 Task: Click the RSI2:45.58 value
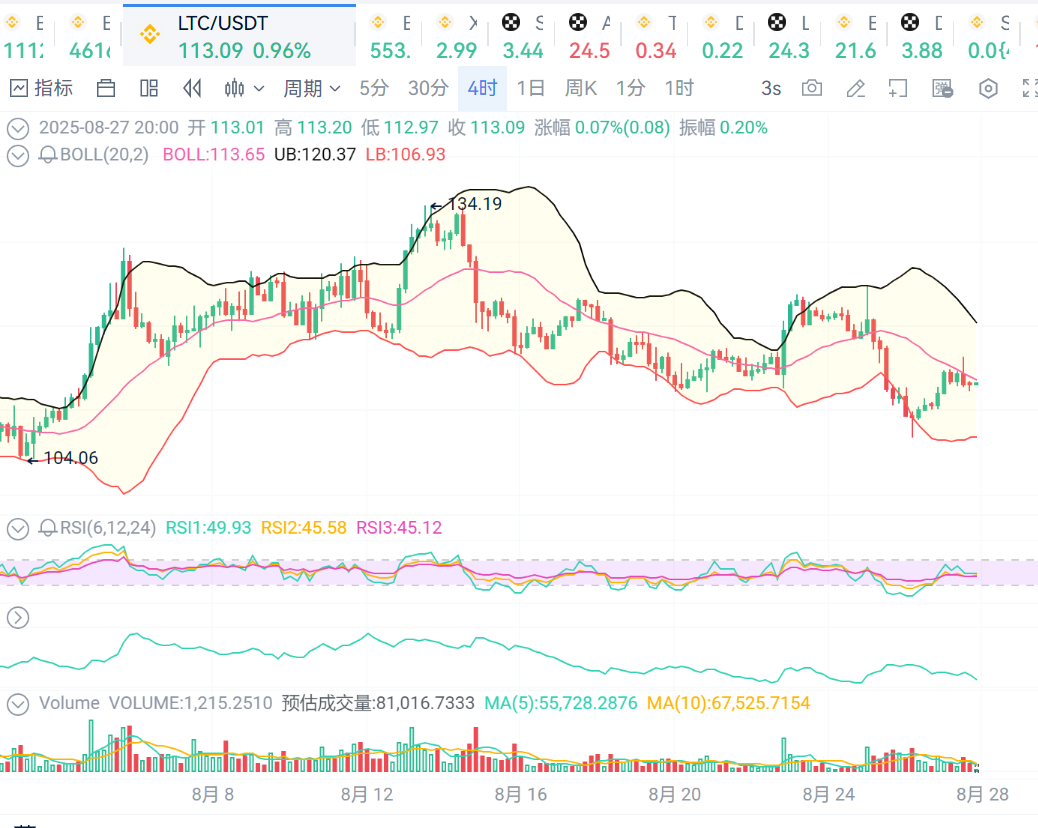(304, 528)
